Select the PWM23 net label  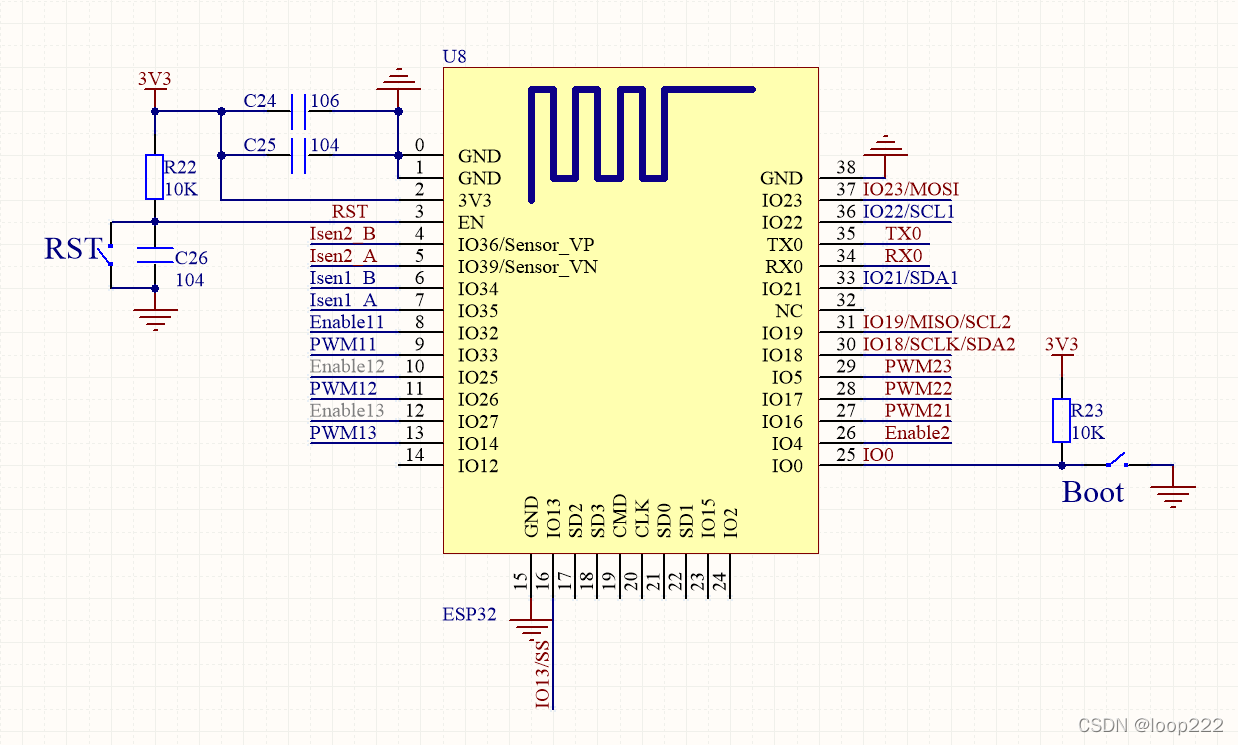(918, 366)
